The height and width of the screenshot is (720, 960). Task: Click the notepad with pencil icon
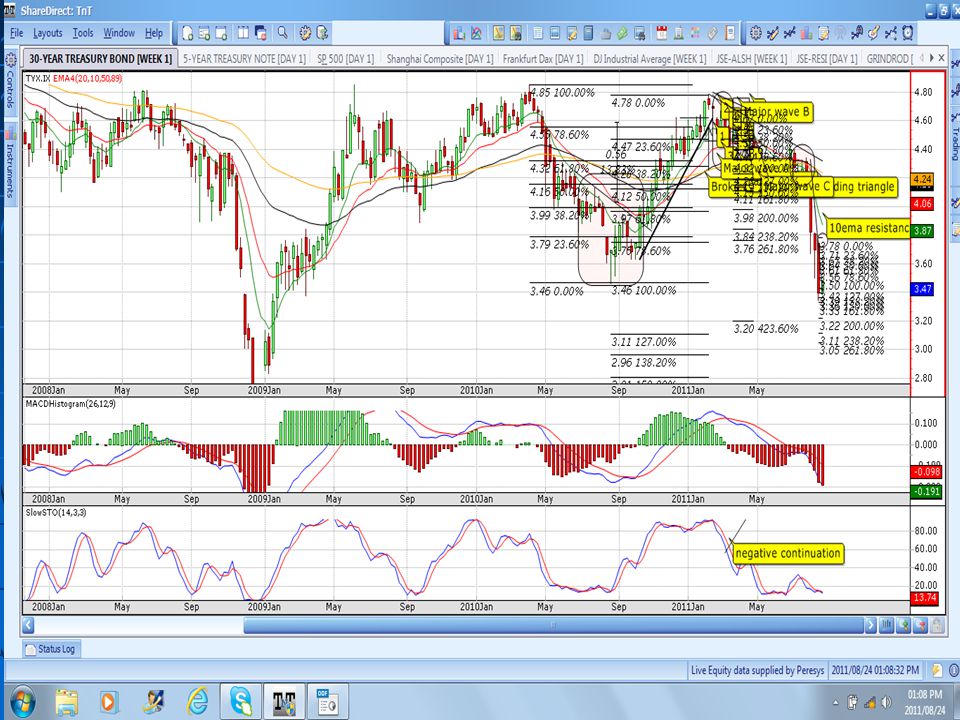823,32
